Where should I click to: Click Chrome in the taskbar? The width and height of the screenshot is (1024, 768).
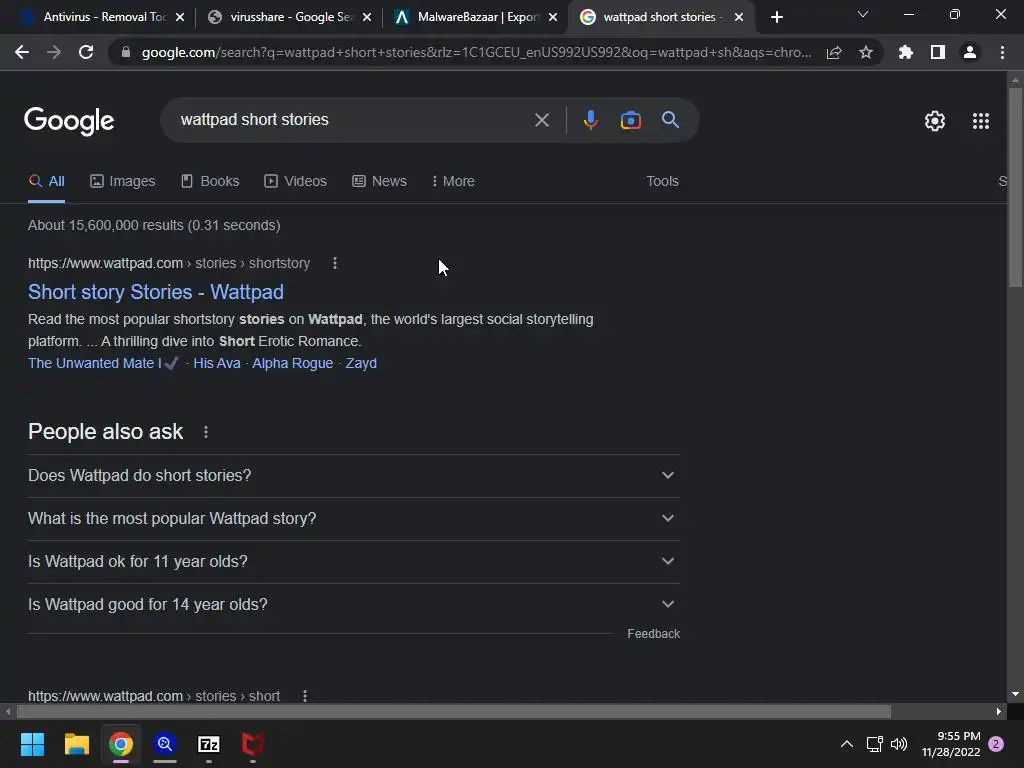click(x=121, y=744)
